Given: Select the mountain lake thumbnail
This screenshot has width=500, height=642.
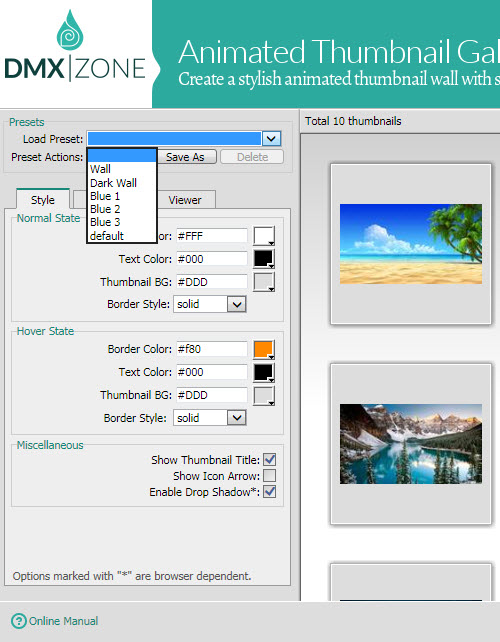Looking at the screenshot, I should pyautogui.click(x=411, y=444).
